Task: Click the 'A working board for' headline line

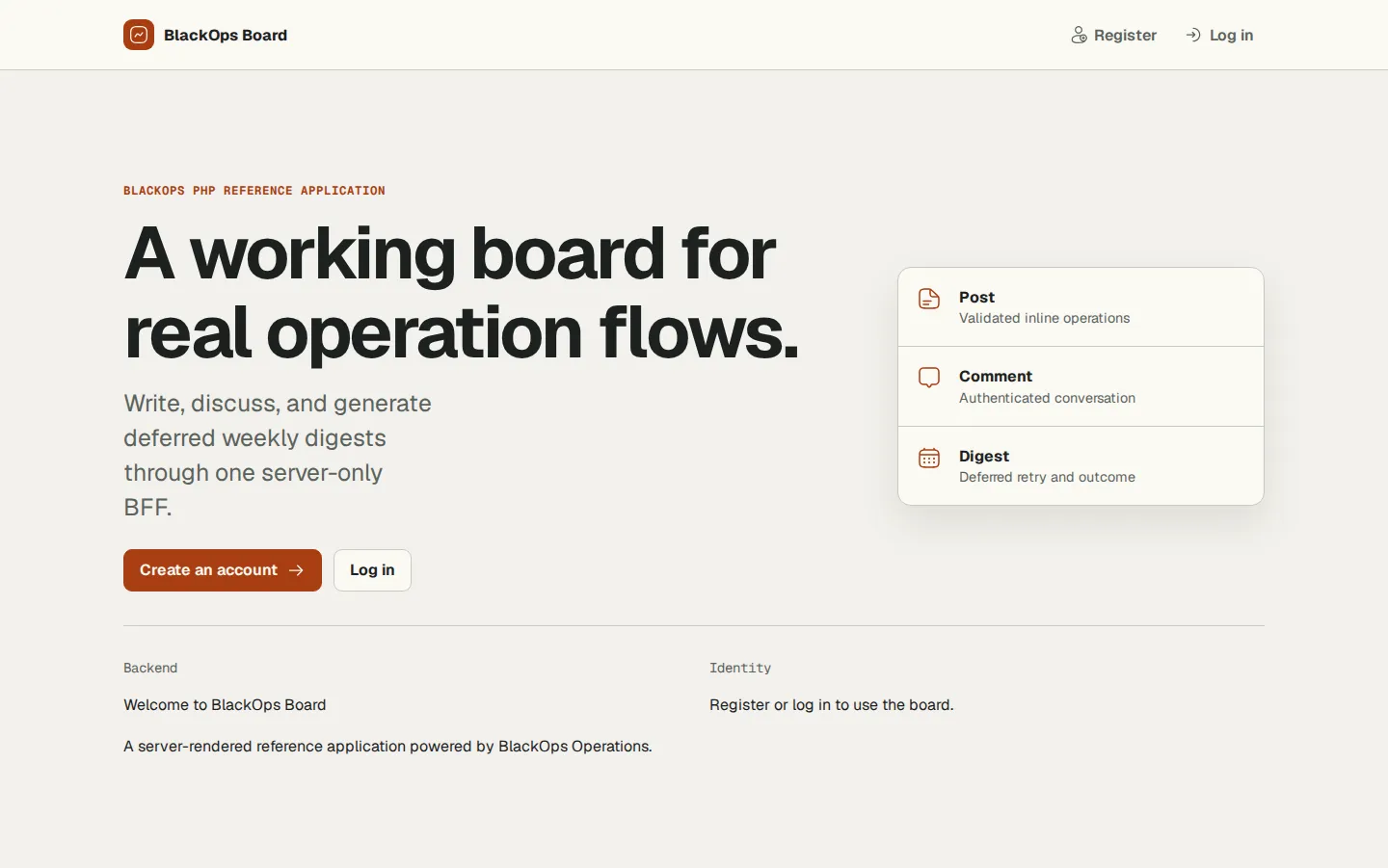Action: [450, 253]
